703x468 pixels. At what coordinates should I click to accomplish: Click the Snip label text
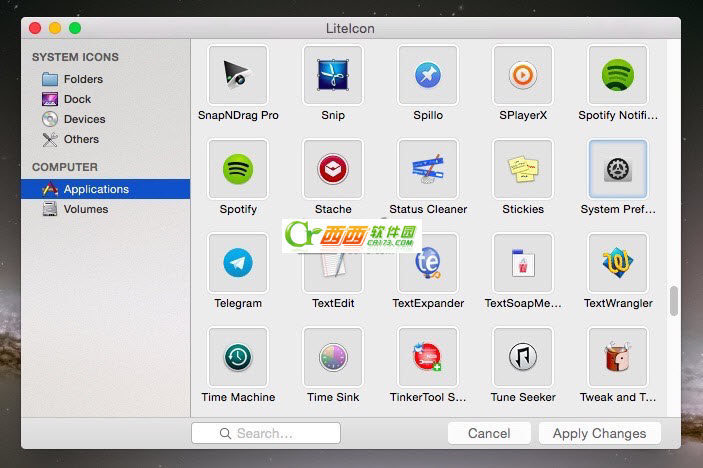click(333, 115)
